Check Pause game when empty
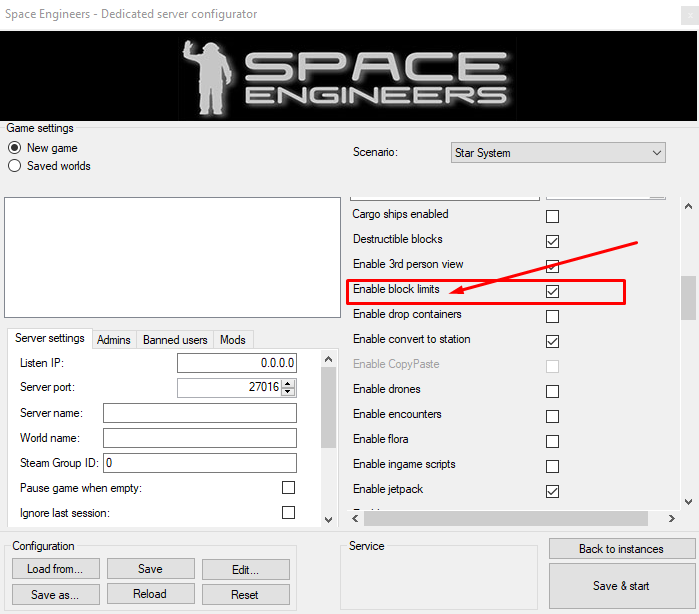The height and width of the screenshot is (614, 699). point(288,488)
